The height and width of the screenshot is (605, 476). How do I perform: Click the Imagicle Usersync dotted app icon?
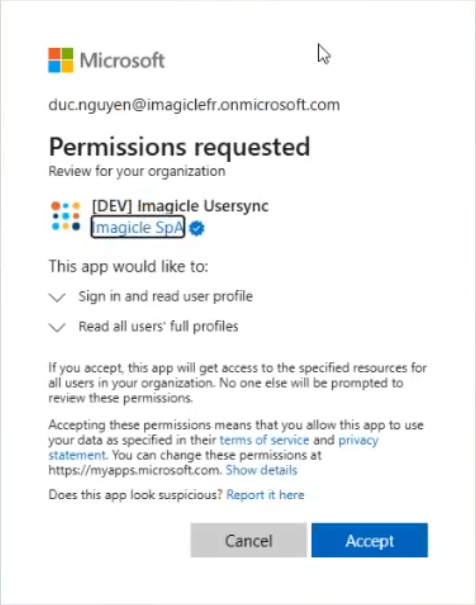[66, 216]
